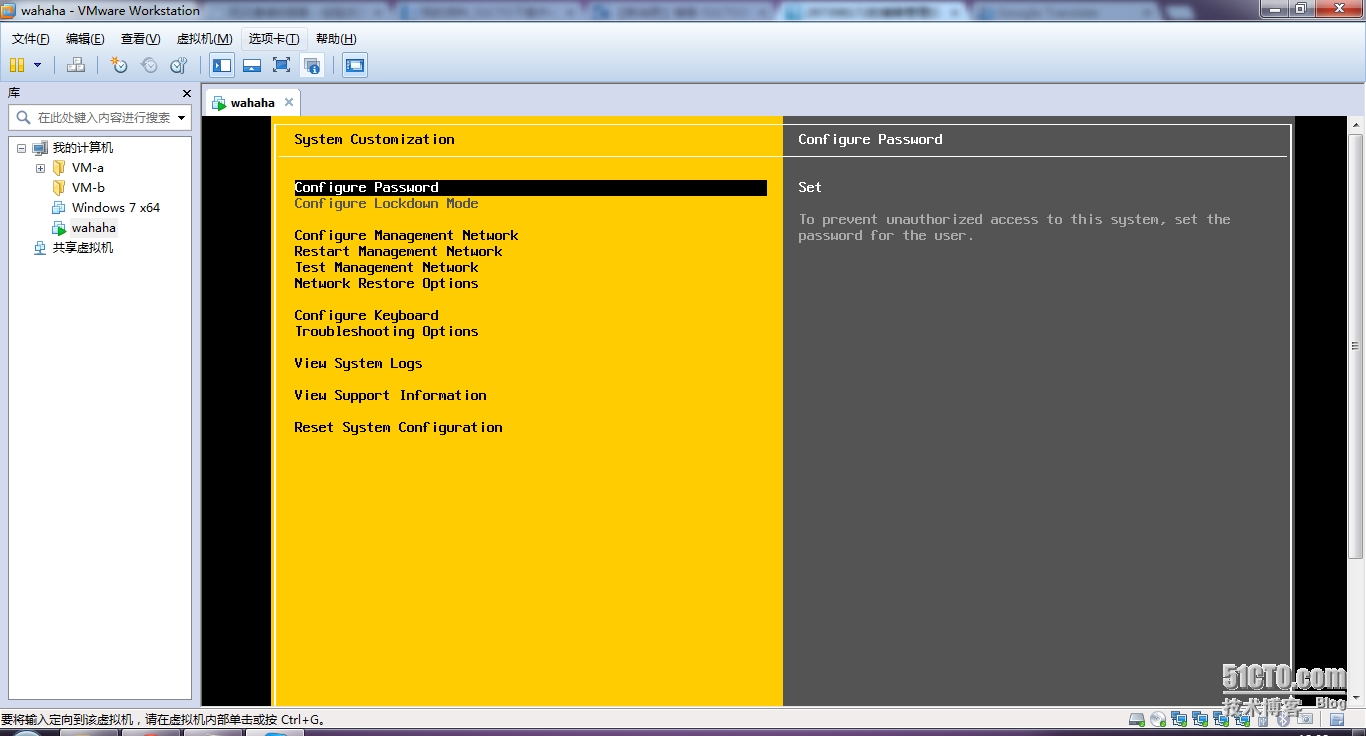Viewport: 1366px width, 736px height.
Task: Revert the VM to its previous snapshot
Action: point(149,65)
